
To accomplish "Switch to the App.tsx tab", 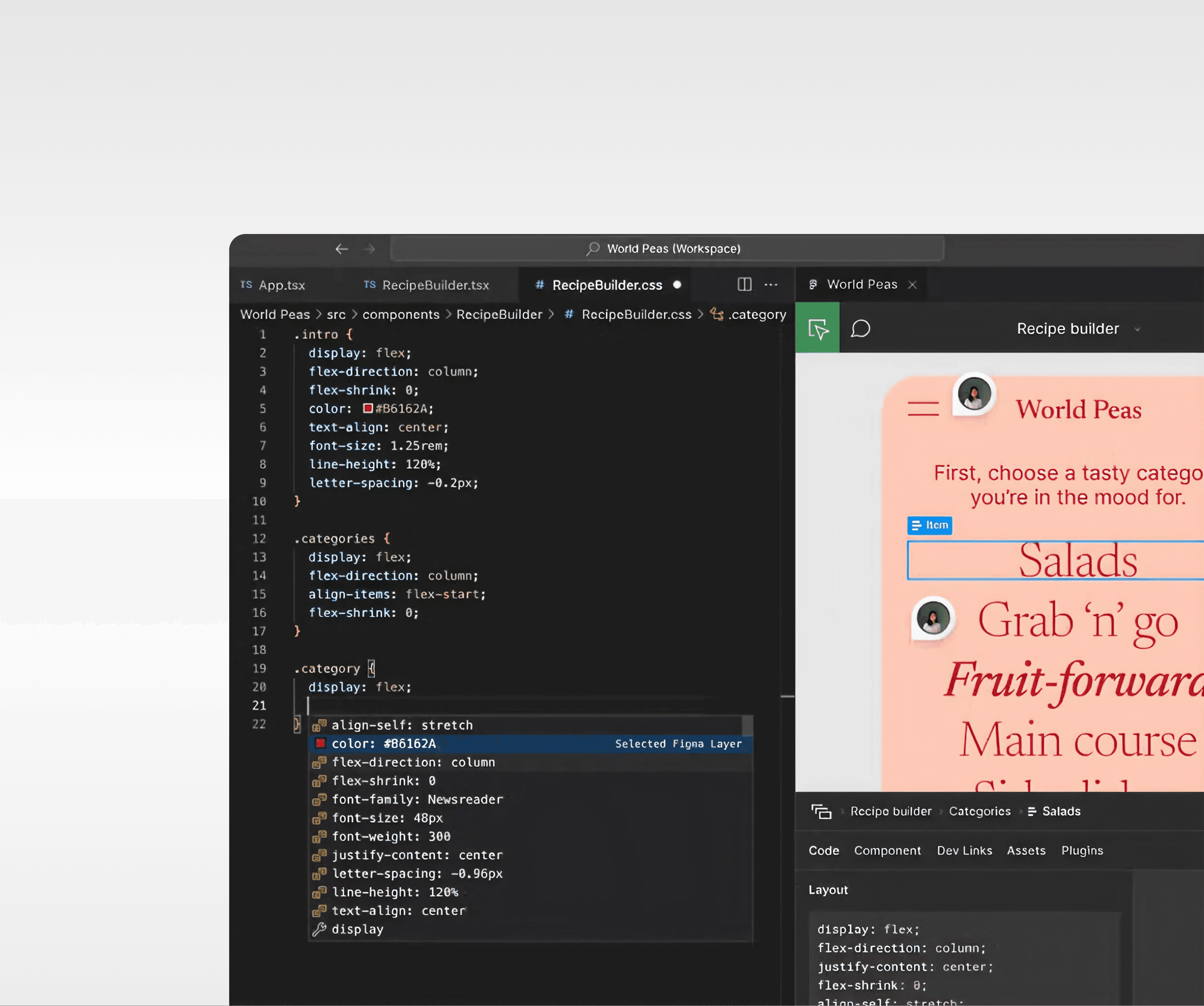I will point(281,285).
